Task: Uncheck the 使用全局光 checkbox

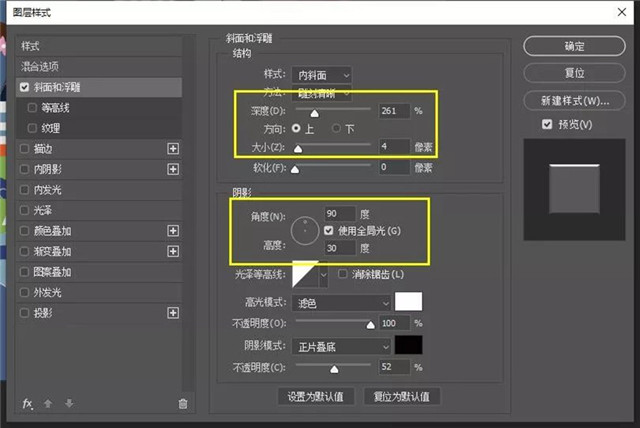Action: click(x=330, y=231)
